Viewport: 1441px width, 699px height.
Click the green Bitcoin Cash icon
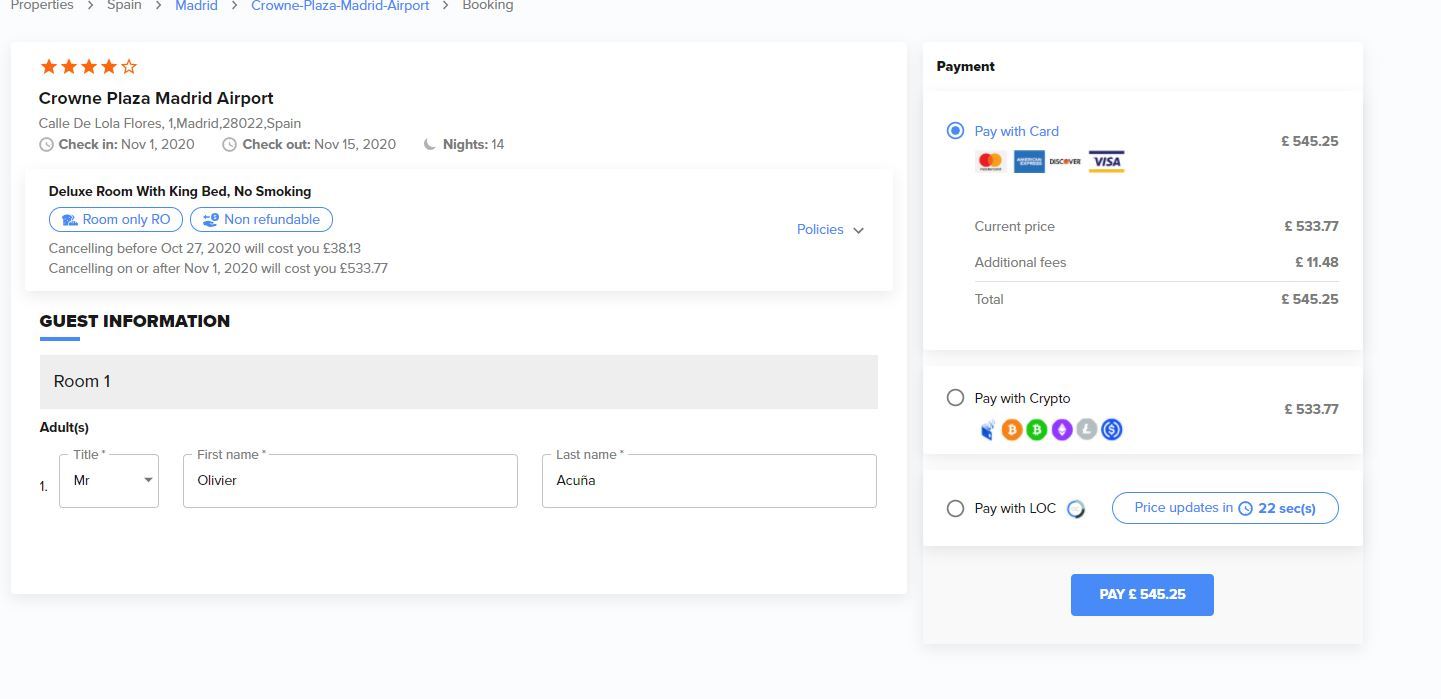(1037, 430)
